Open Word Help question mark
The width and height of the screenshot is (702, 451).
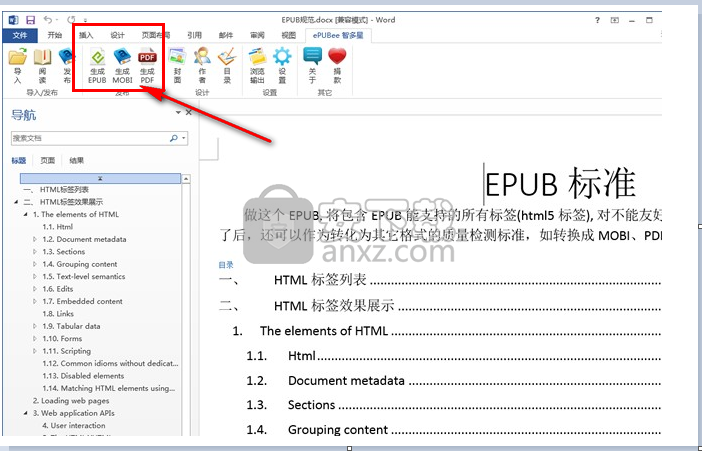(x=597, y=20)
